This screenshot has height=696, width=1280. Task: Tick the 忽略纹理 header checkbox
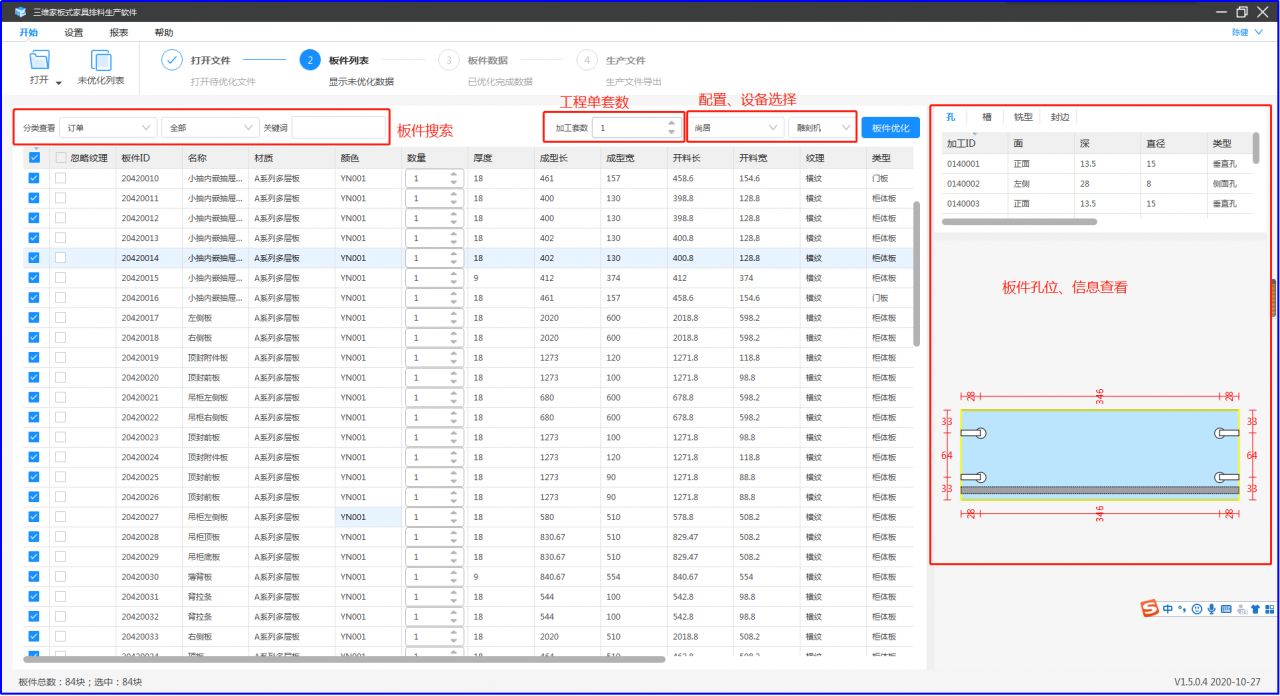[61, 158]
